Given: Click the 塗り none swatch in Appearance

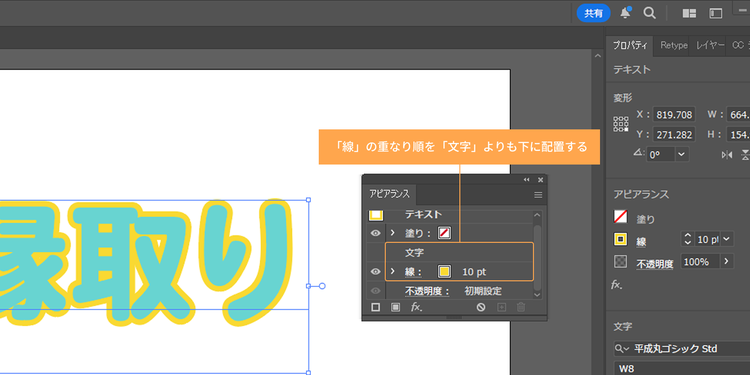Looking at the screenshot, I should [x=444, y=233].
